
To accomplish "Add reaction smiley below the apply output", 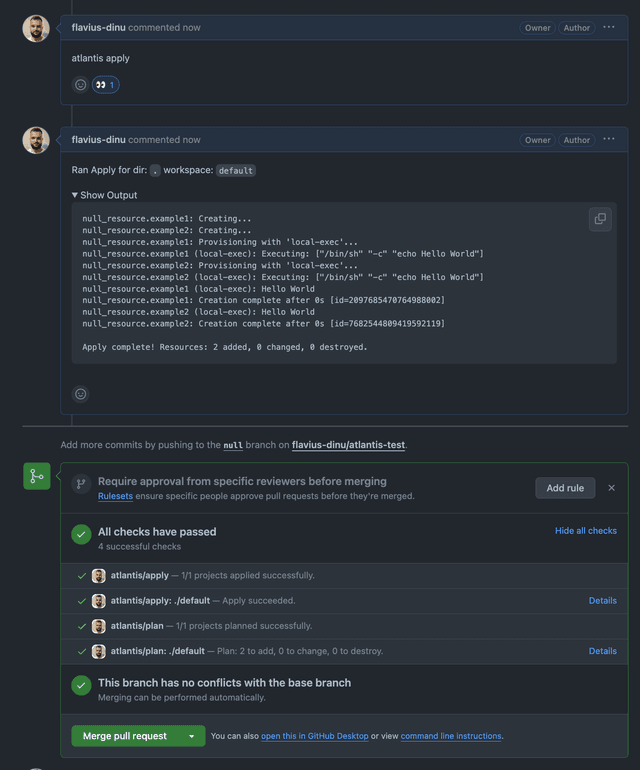I will 81,394.
